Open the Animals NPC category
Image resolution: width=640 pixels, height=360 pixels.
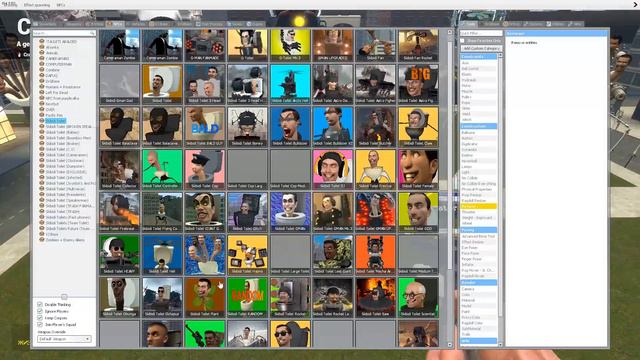pos(51,53)
